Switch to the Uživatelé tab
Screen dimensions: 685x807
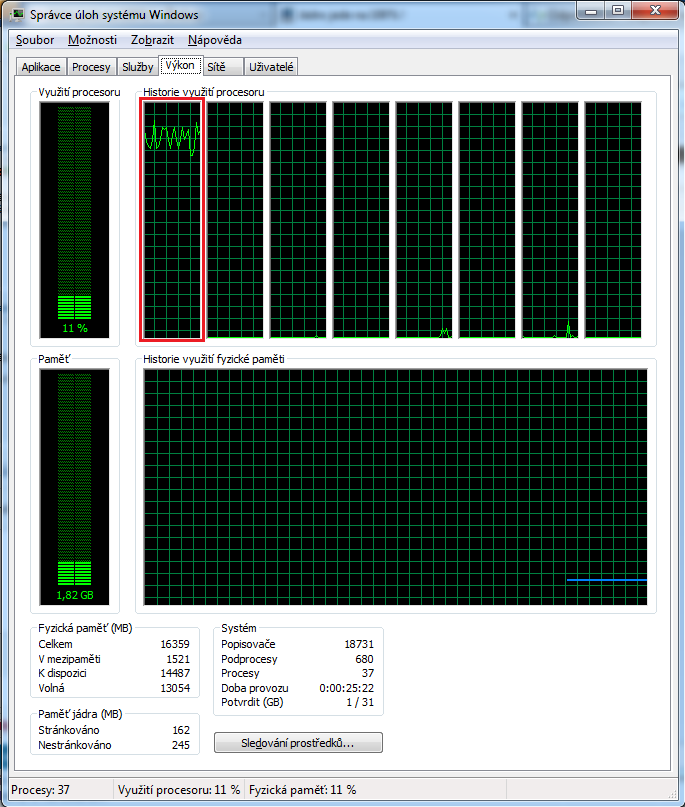click(x=271, y=67)
